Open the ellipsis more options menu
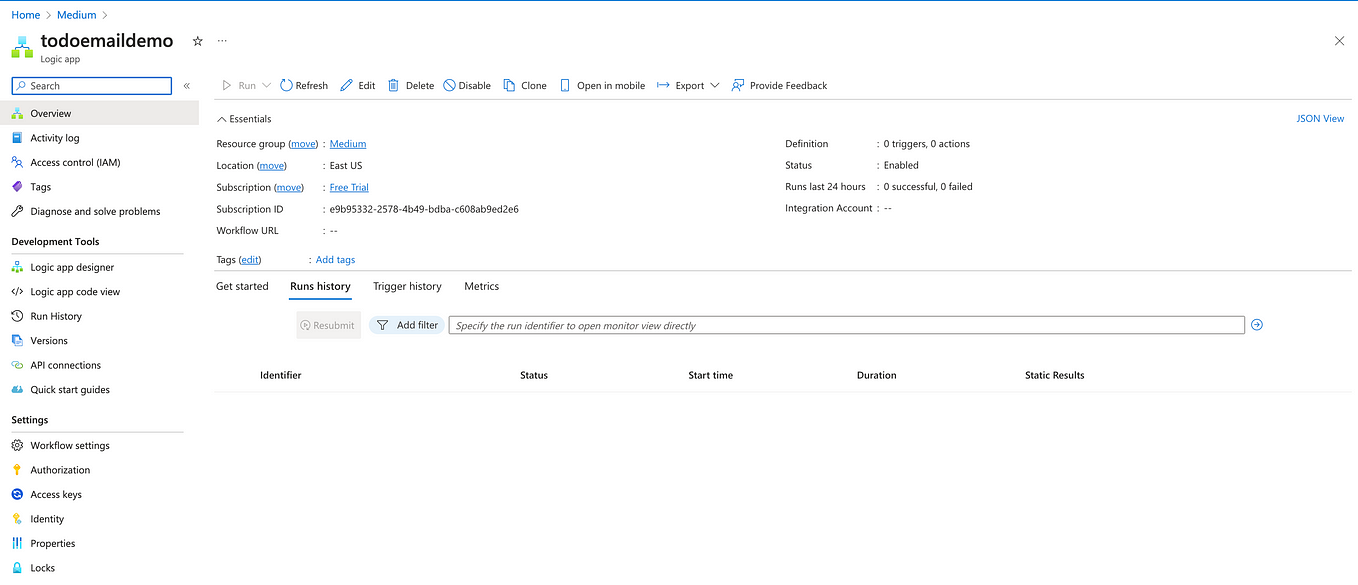This screenshot has height=585, width=1358. tap(222, 41)
